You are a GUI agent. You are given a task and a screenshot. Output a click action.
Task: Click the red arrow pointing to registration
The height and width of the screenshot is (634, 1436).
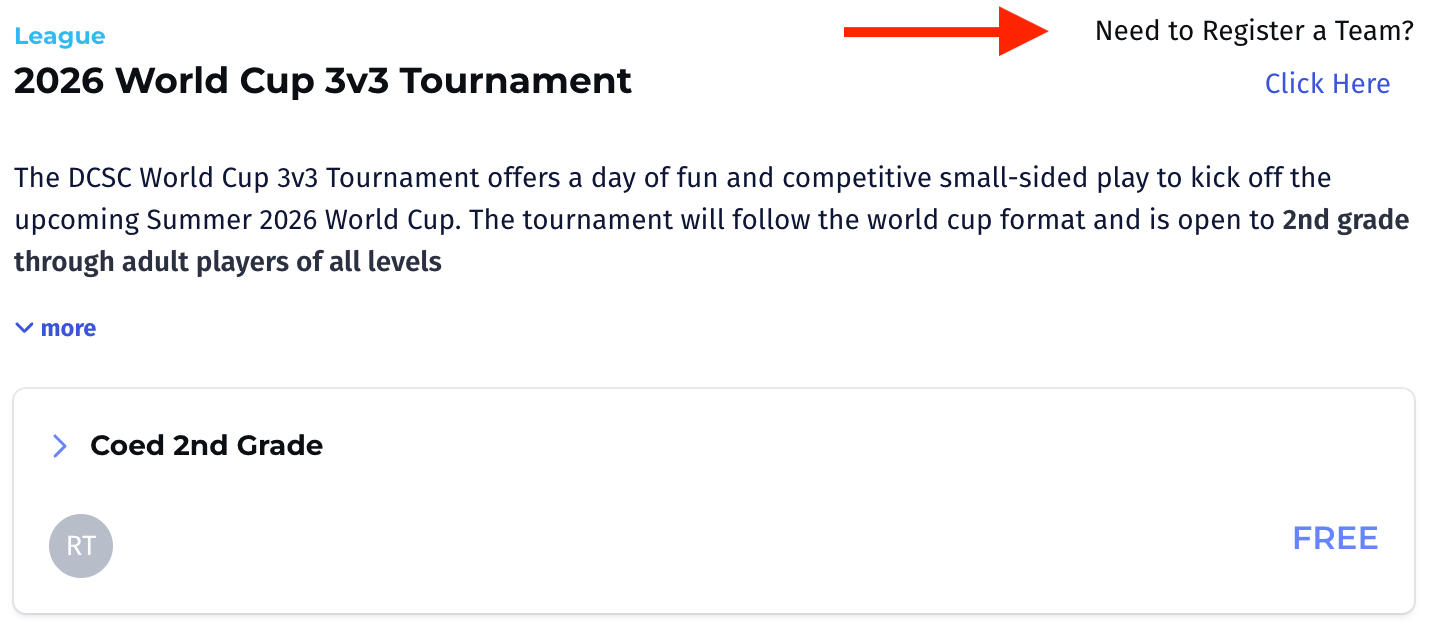[945, 32]
